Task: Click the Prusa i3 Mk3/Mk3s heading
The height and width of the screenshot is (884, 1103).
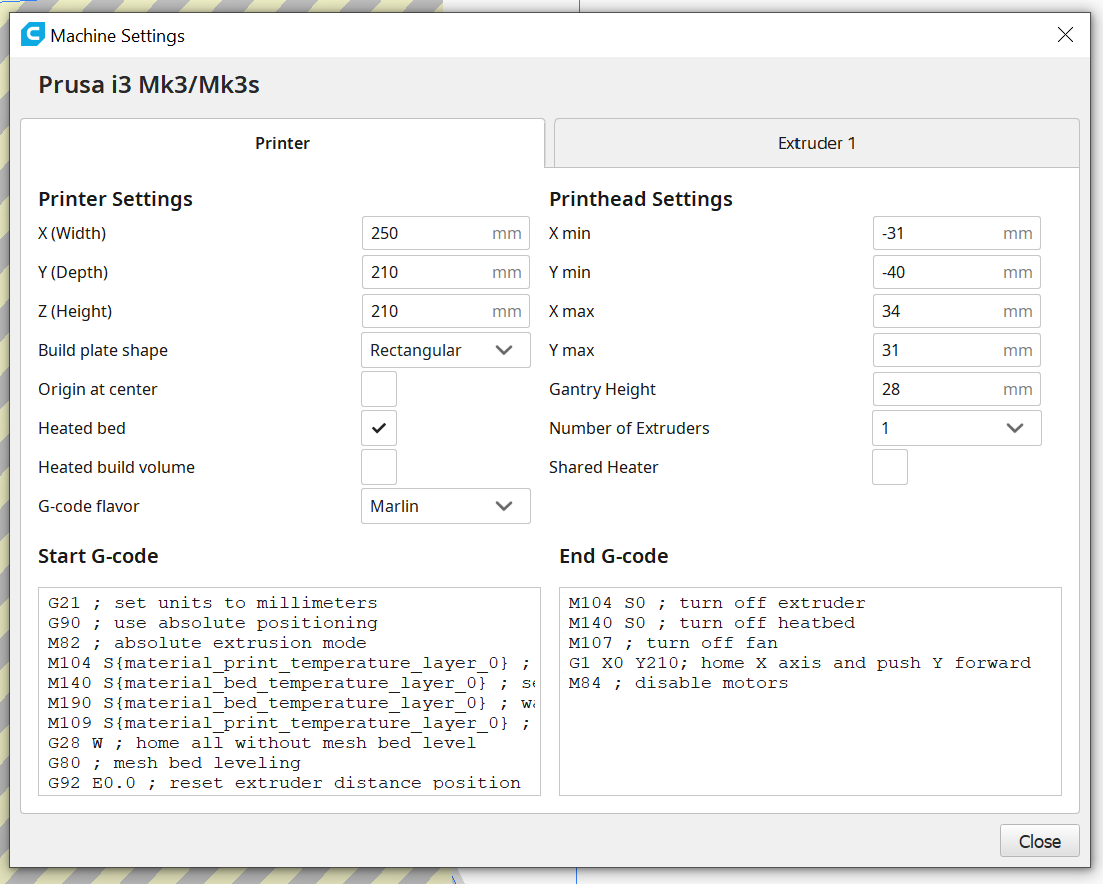Action: pos(148,84)
